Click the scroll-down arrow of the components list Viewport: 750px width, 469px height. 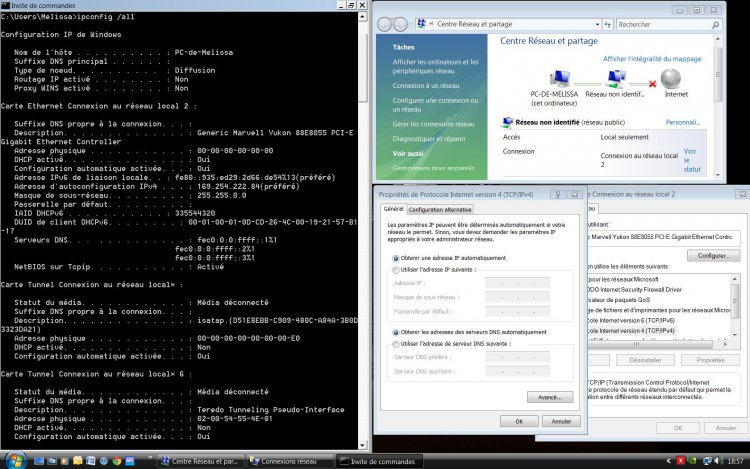click(x=734, y=335)
